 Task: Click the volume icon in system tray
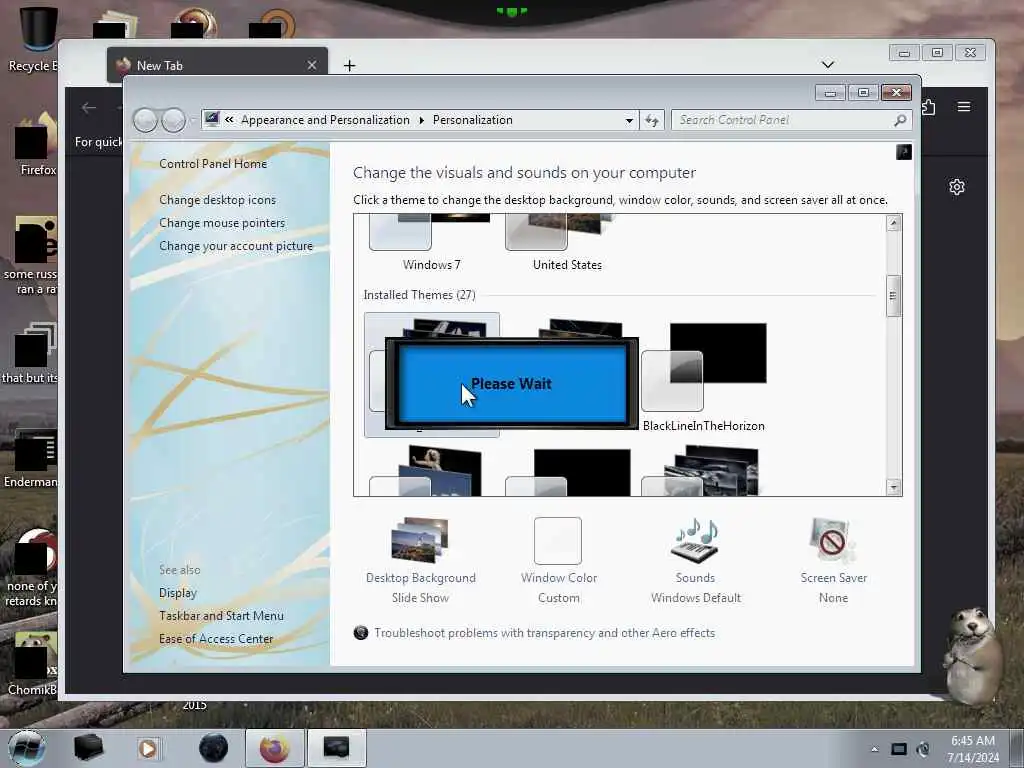(x=923, y=749)
